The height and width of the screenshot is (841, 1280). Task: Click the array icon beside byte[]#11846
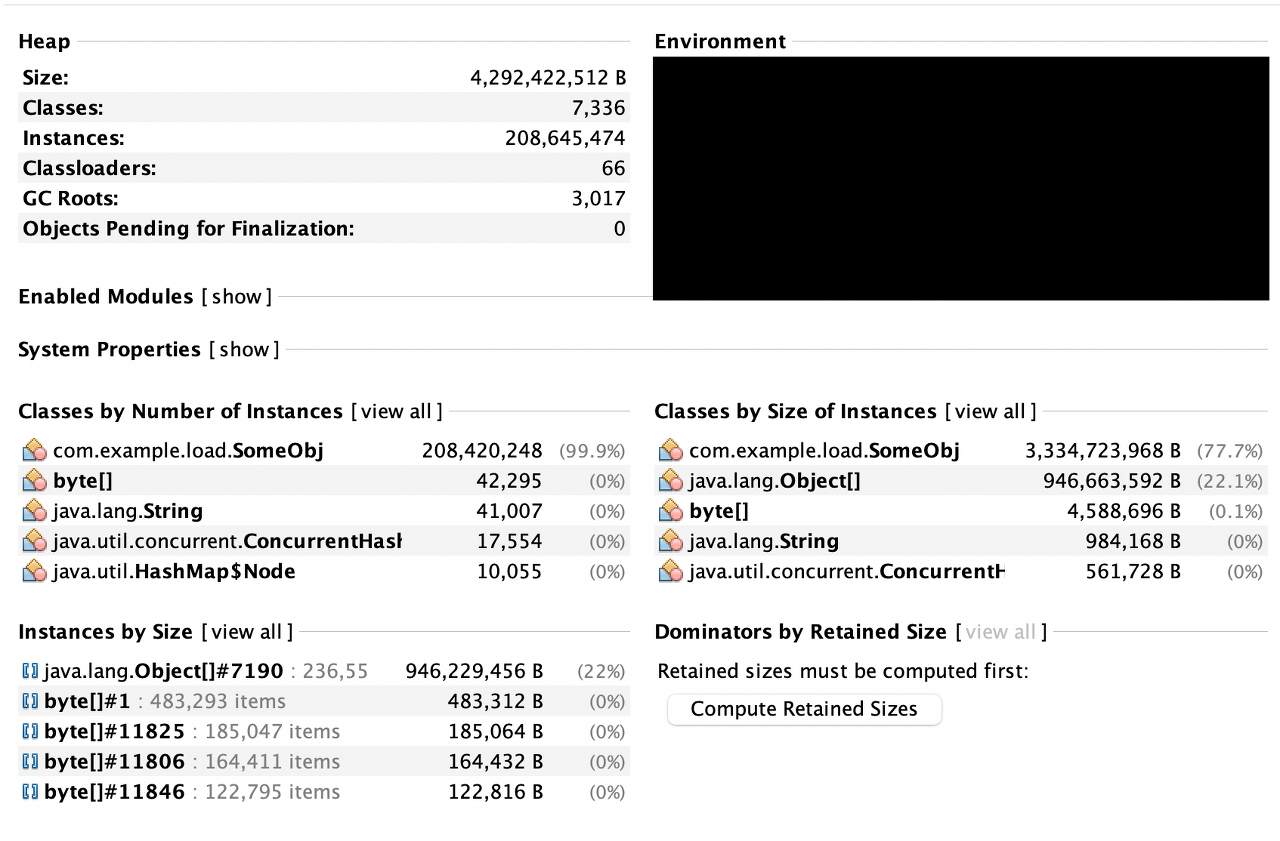point(30,792)
